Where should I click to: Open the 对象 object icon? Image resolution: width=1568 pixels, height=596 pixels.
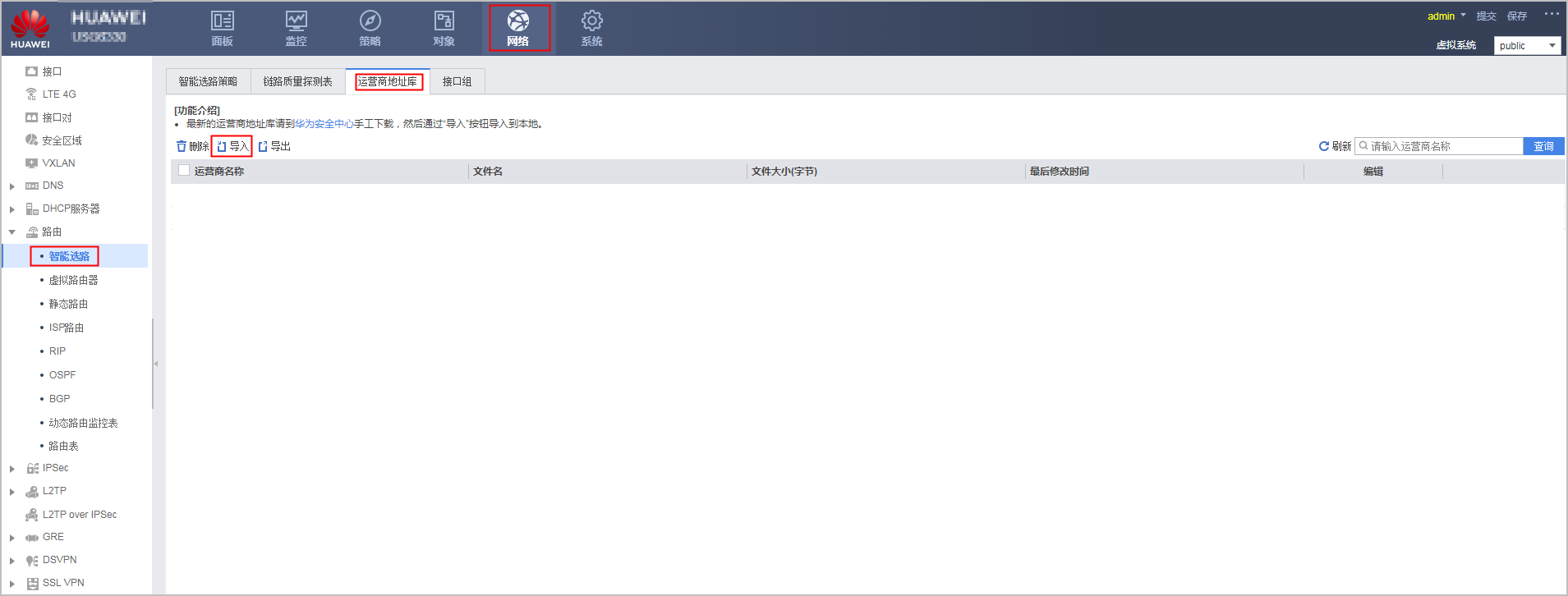(444, 21)
